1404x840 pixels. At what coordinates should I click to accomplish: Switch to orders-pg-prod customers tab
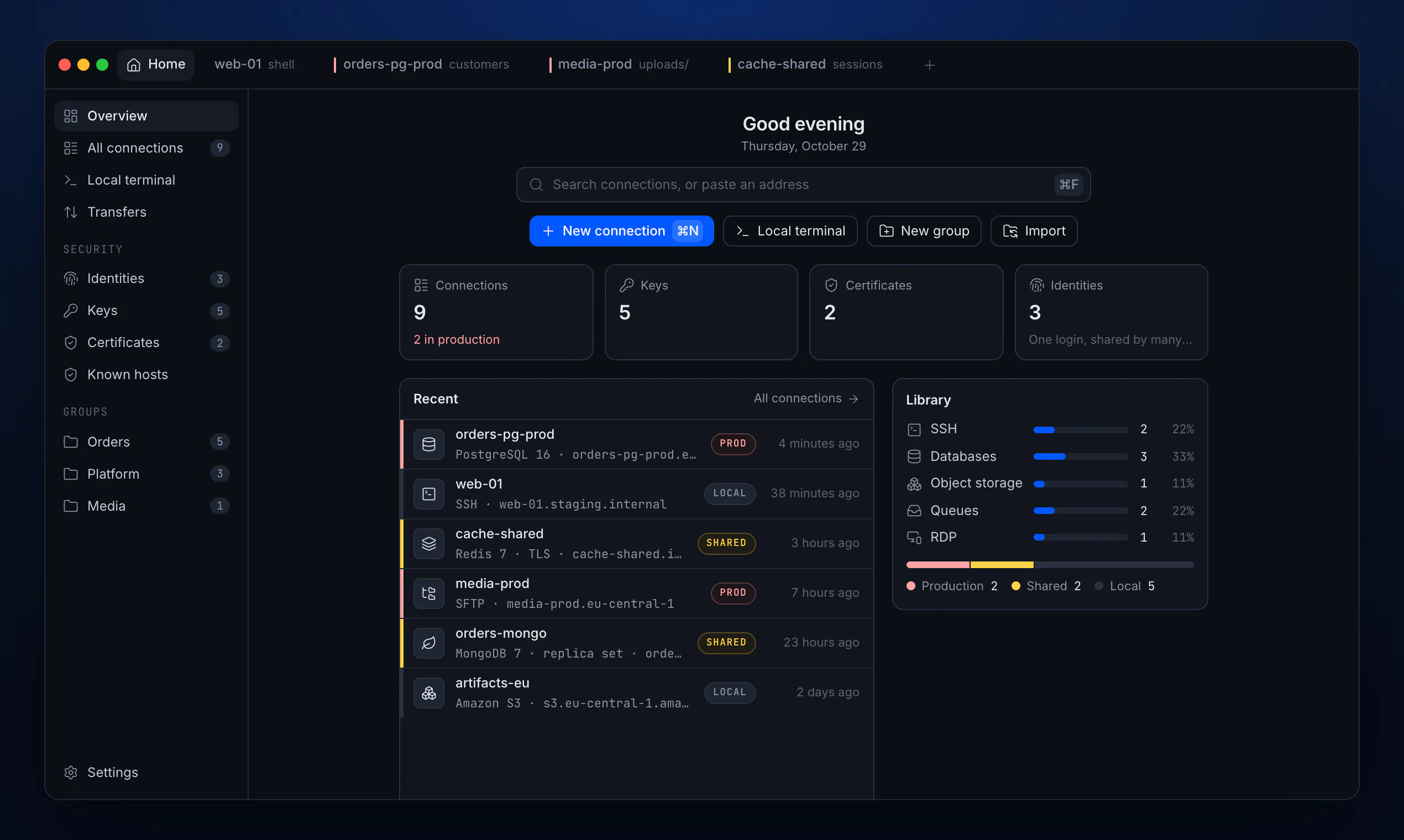click(421, 65)
